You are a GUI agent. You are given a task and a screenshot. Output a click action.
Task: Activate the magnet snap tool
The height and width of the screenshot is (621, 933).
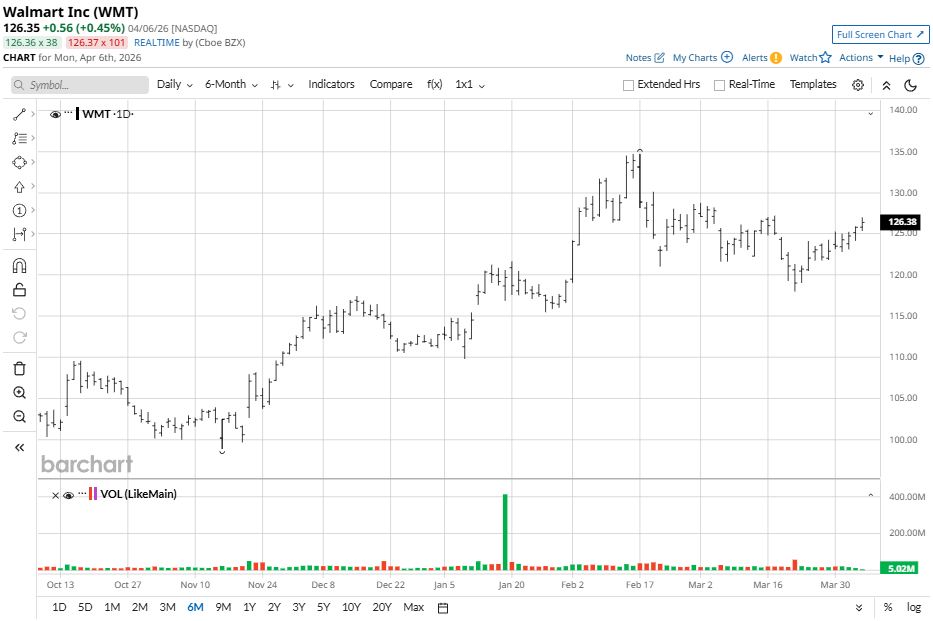[x=19, y=266]
